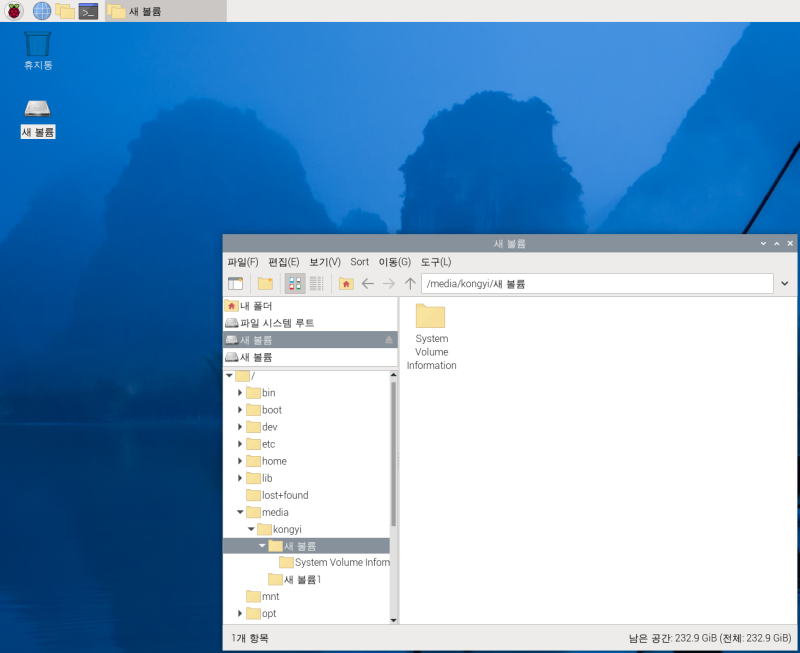Navigate back with the left arrow
The image size is (800, 653).
368,284
